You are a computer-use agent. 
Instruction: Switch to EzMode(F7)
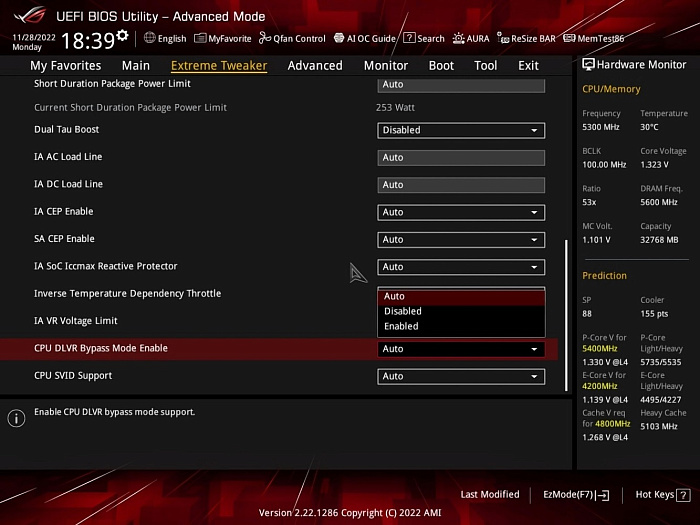click(x=576, y=495)
